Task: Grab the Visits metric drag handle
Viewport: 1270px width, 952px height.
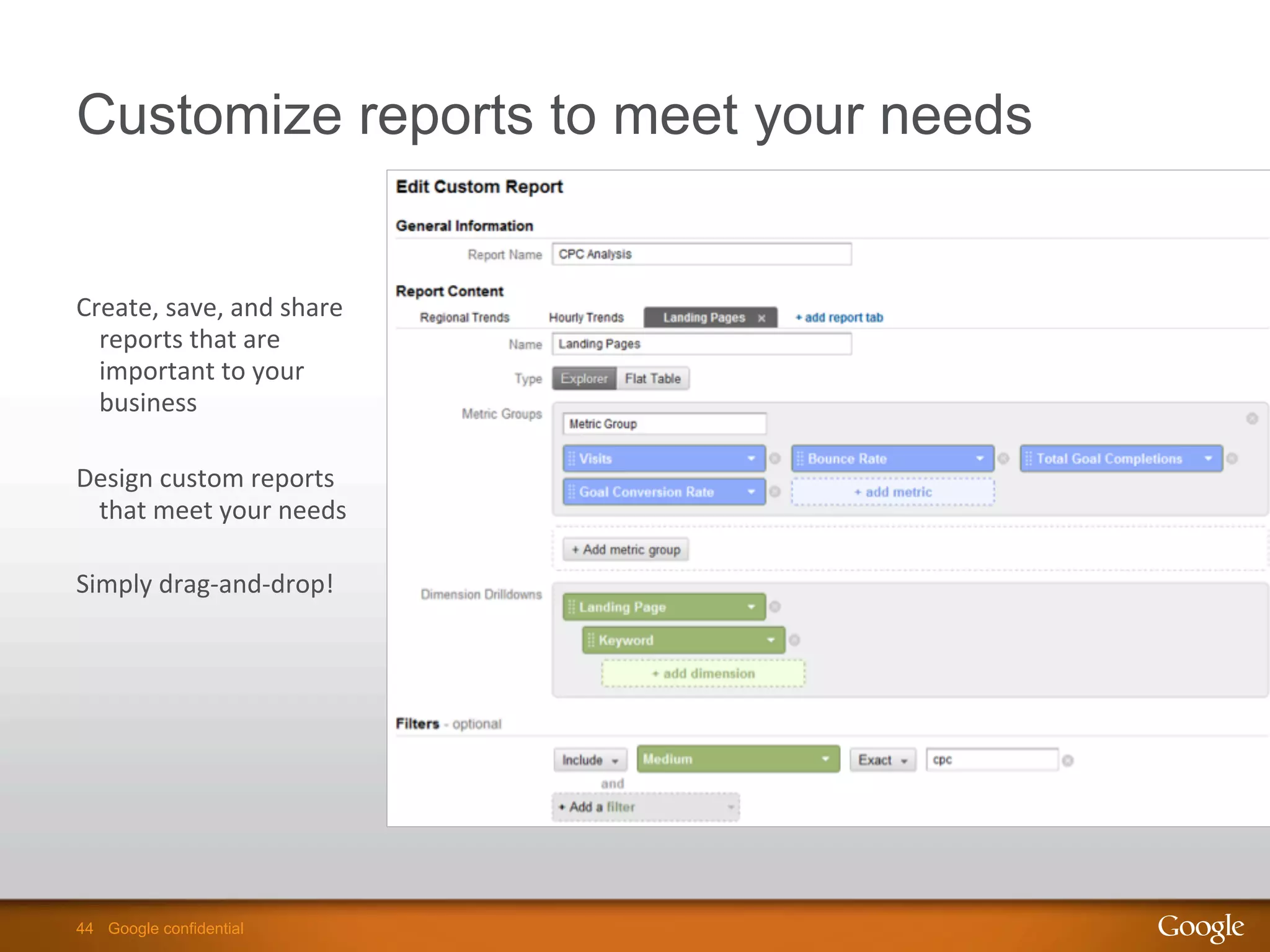Action: (x=572, y=459)
